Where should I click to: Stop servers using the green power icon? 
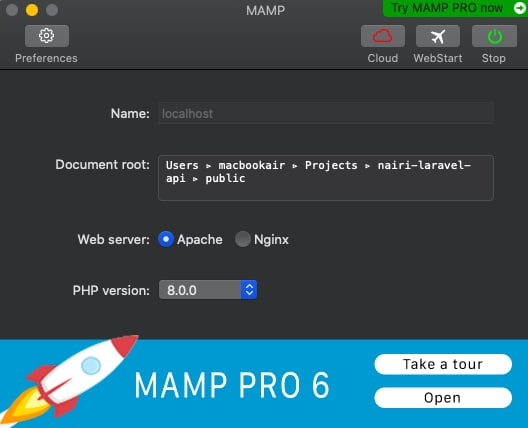494,36
